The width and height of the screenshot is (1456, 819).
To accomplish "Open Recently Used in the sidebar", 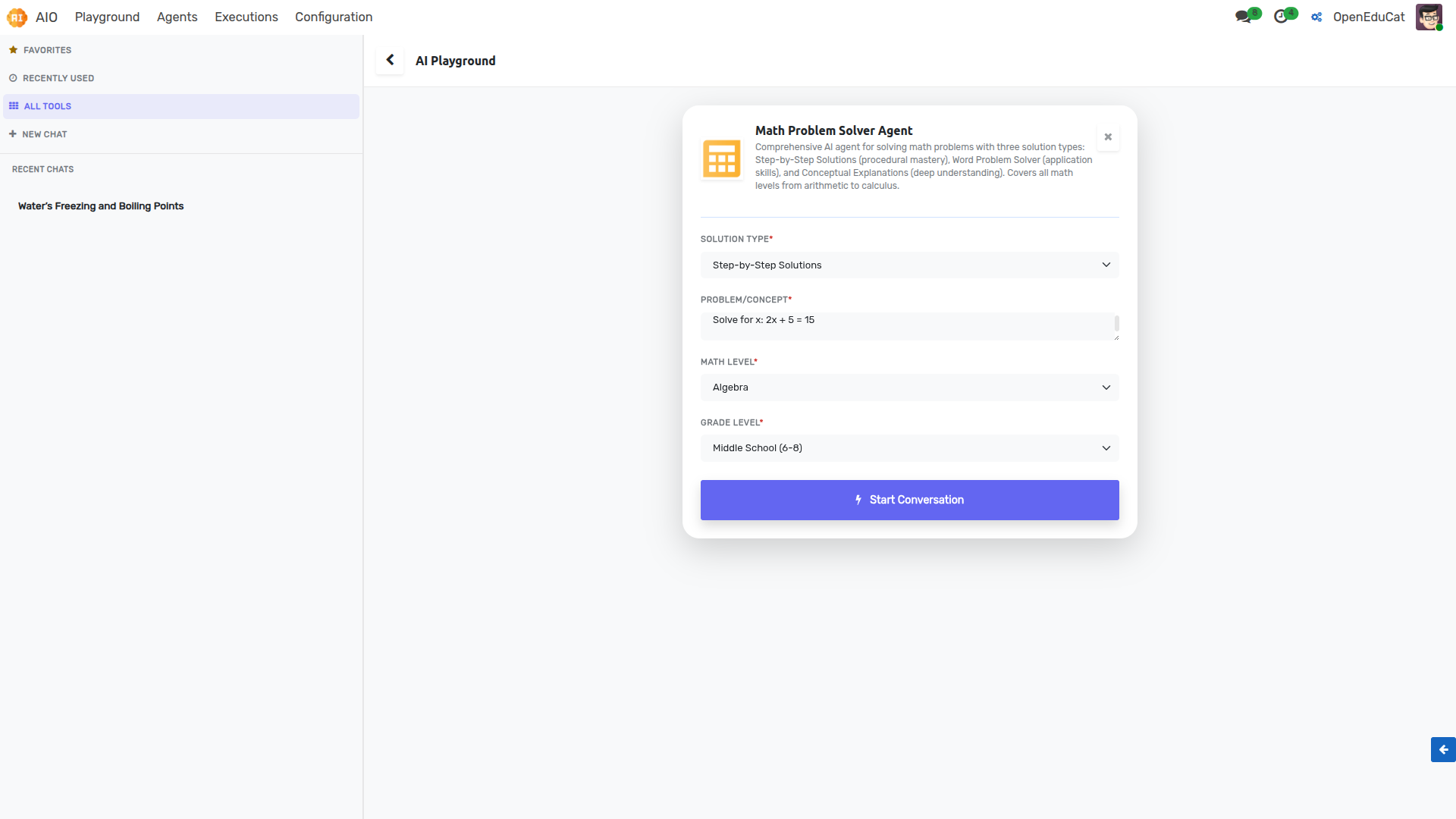I will pos(181,78).
